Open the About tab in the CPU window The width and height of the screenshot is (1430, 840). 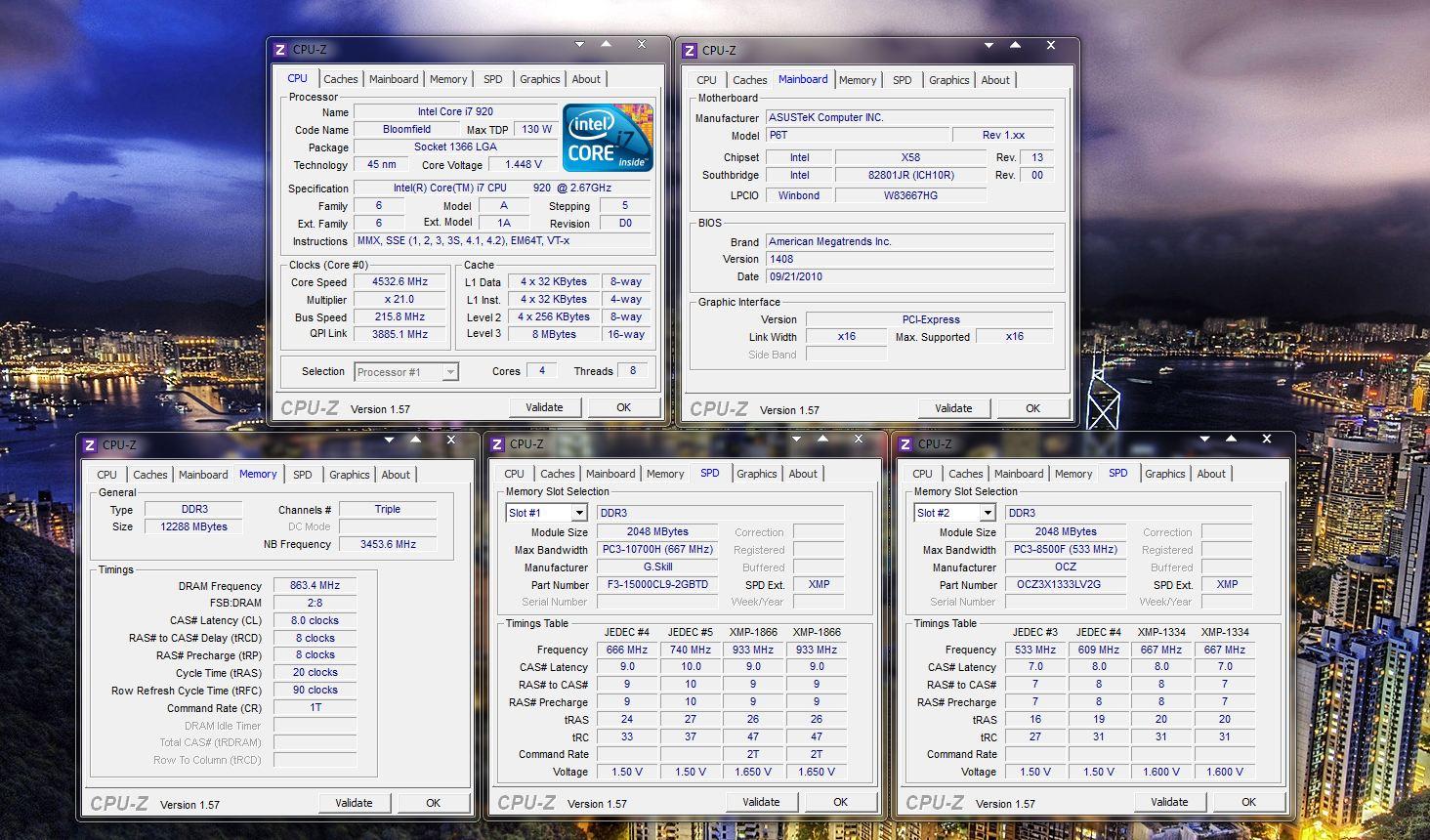click(x=586, y=79)
